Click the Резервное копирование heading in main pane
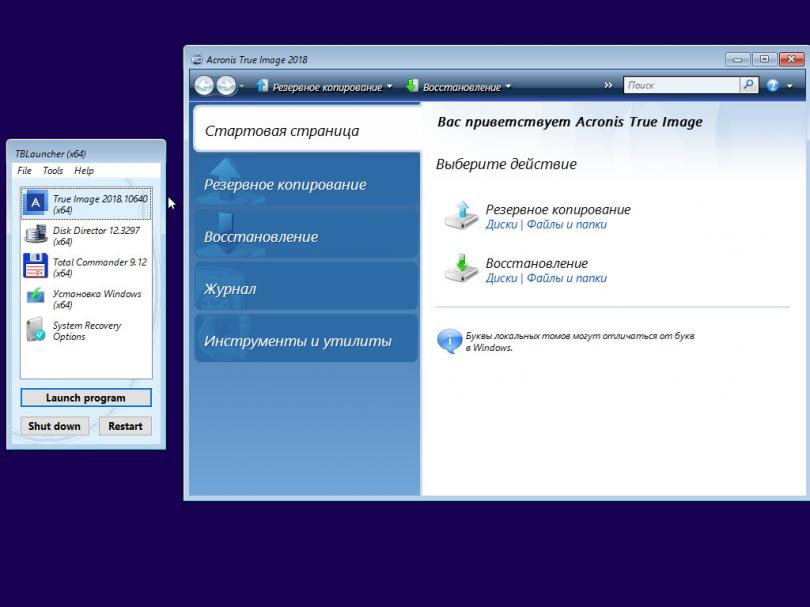 pos(558,209)
